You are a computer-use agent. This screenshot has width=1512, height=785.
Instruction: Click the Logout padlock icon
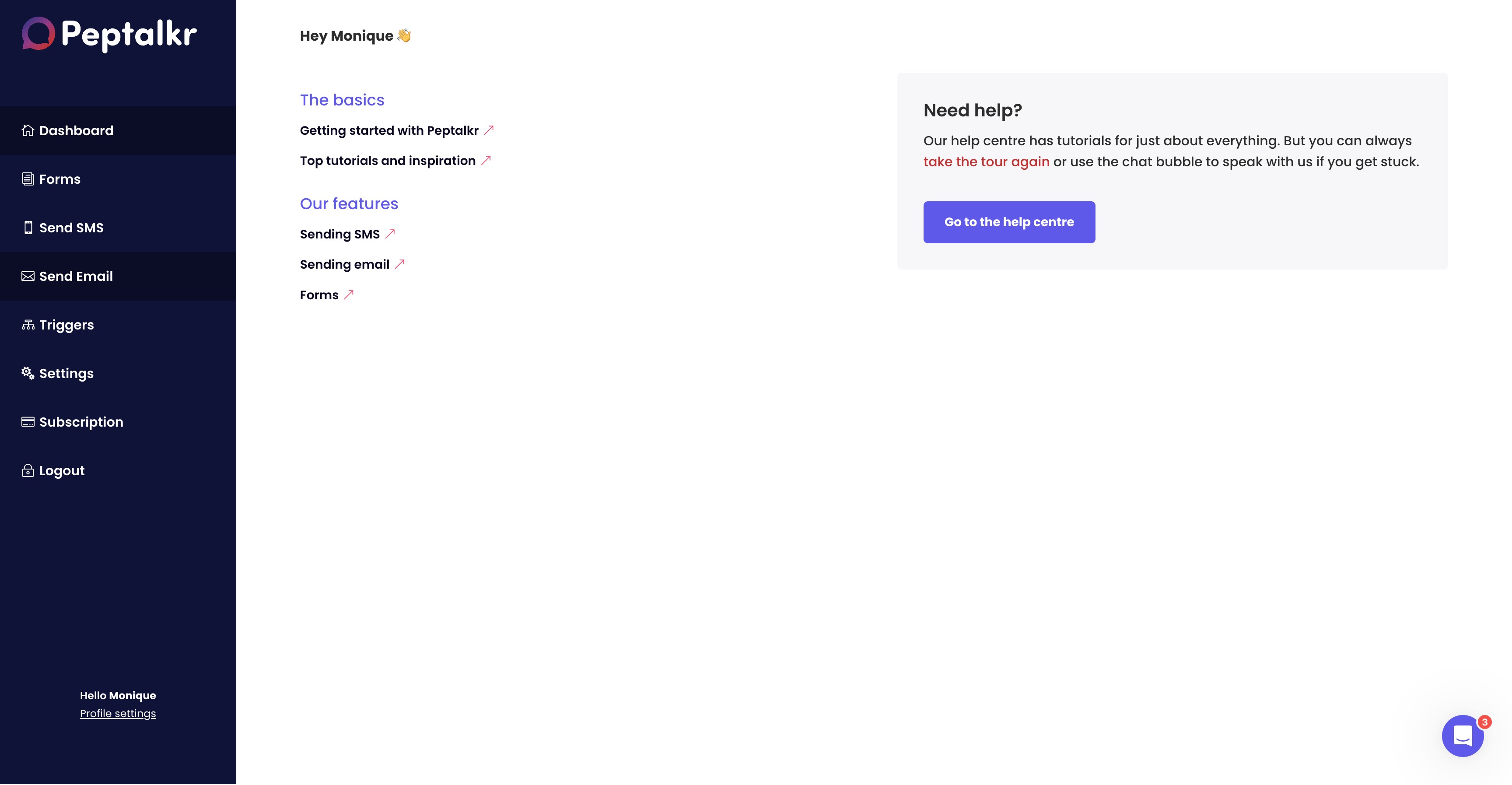coord(28,470)
